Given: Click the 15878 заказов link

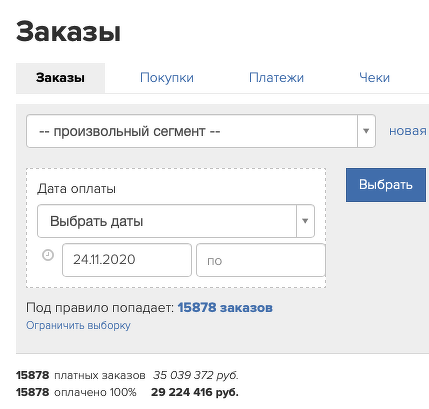Looking at the screenshot, I should (225, 308).
